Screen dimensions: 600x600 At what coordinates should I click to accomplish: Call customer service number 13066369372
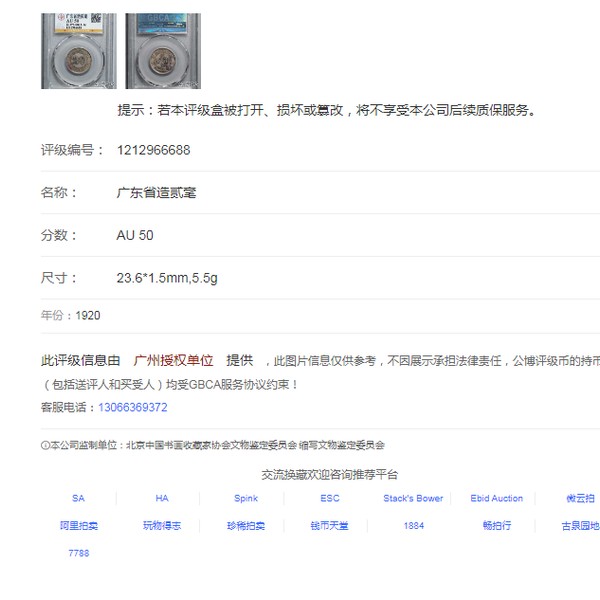tap(132, 407)
